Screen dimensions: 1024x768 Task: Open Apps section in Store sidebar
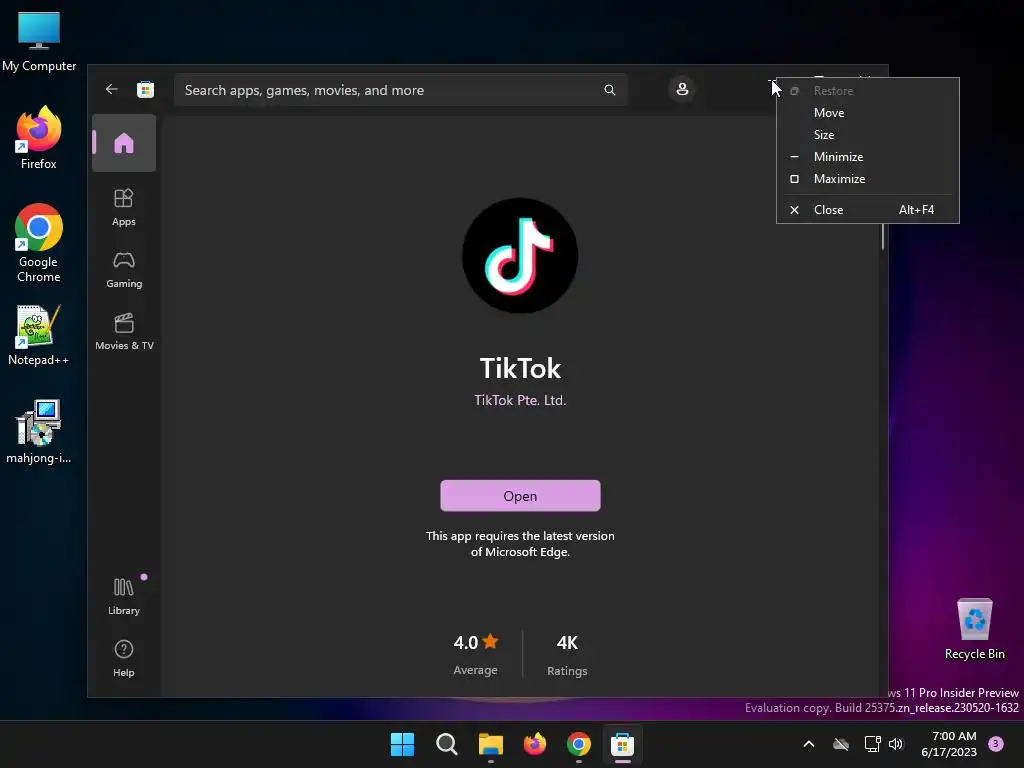[124, 208]
